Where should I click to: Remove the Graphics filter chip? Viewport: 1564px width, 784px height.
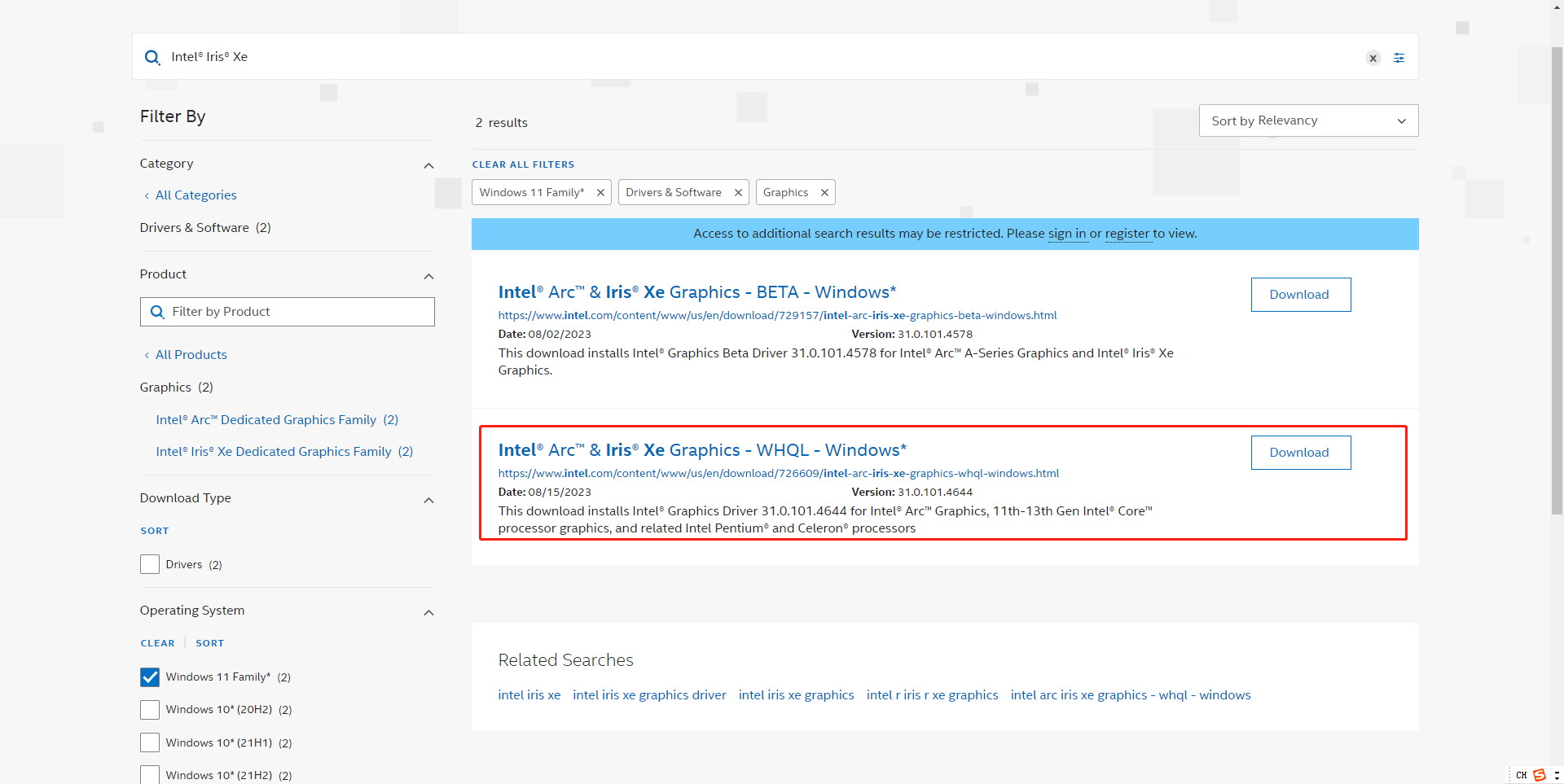(824, 193)
